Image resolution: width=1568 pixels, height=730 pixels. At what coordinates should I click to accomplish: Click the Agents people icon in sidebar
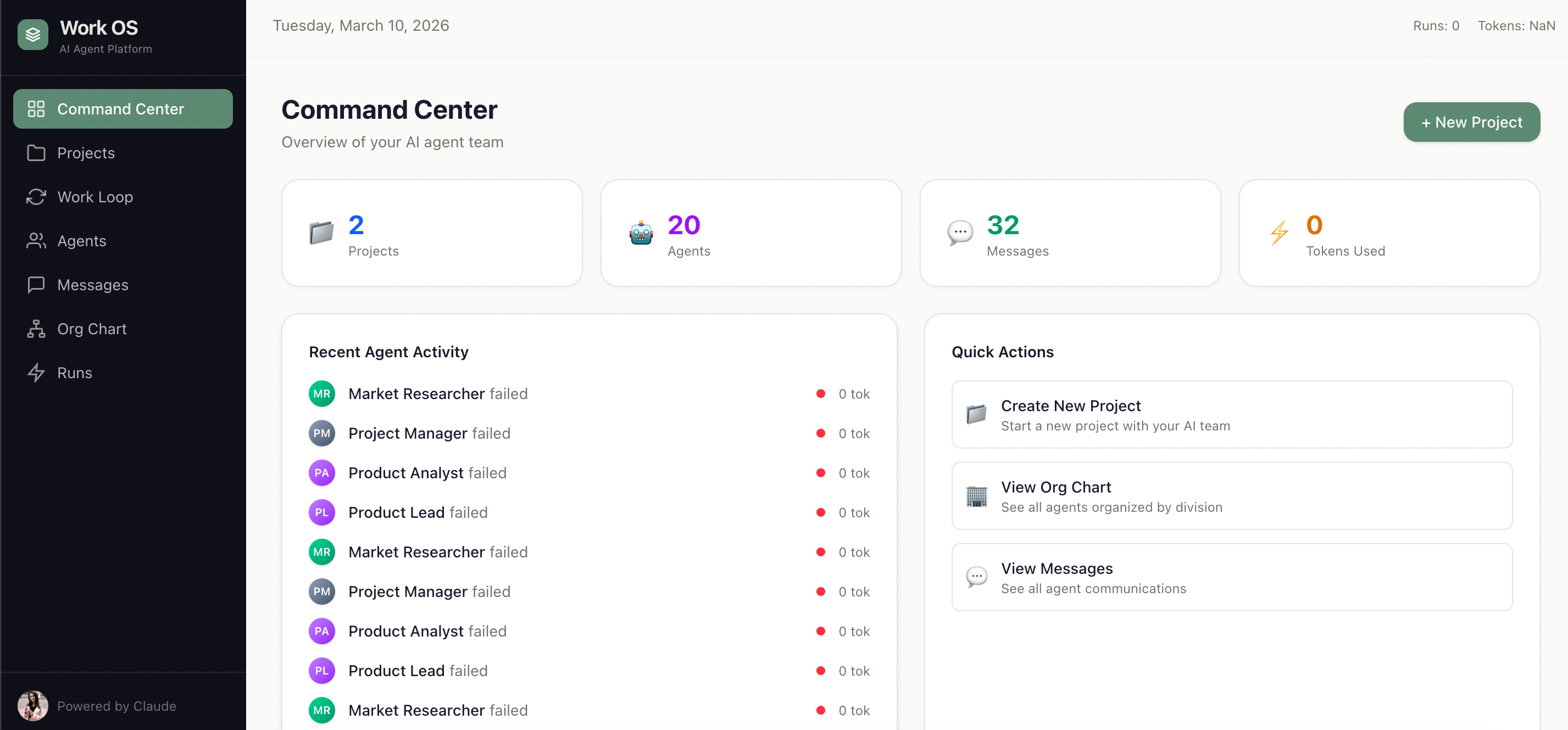[36, 240]
